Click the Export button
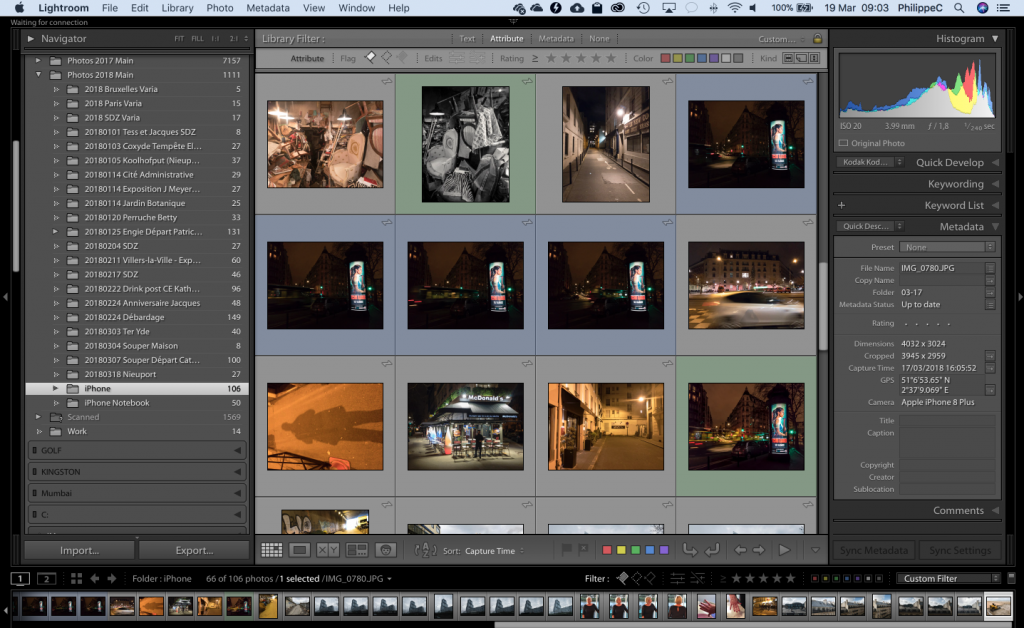Viewport: 1024px width, 628px height. tap(194, 550)
